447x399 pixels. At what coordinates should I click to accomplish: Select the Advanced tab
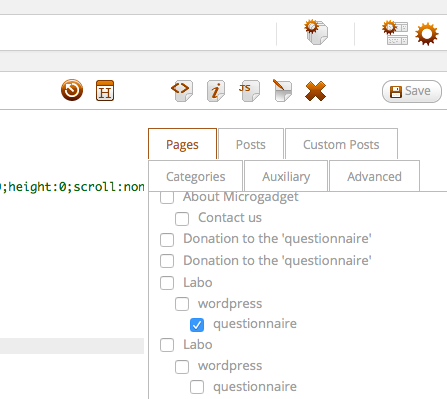pos(374,176)
